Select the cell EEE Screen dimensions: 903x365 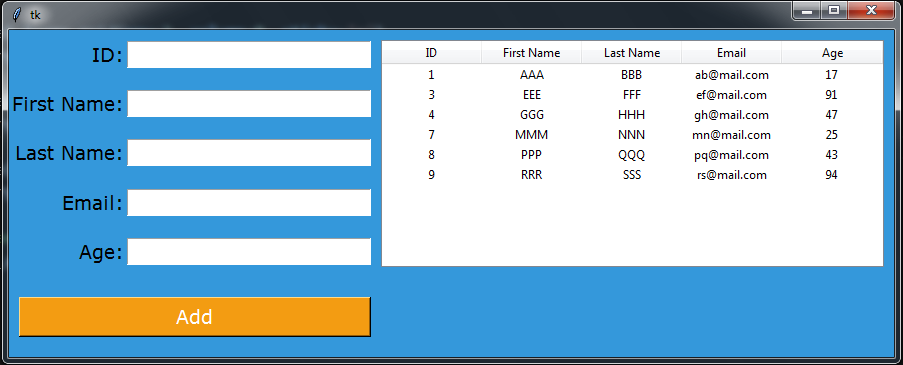532,95
